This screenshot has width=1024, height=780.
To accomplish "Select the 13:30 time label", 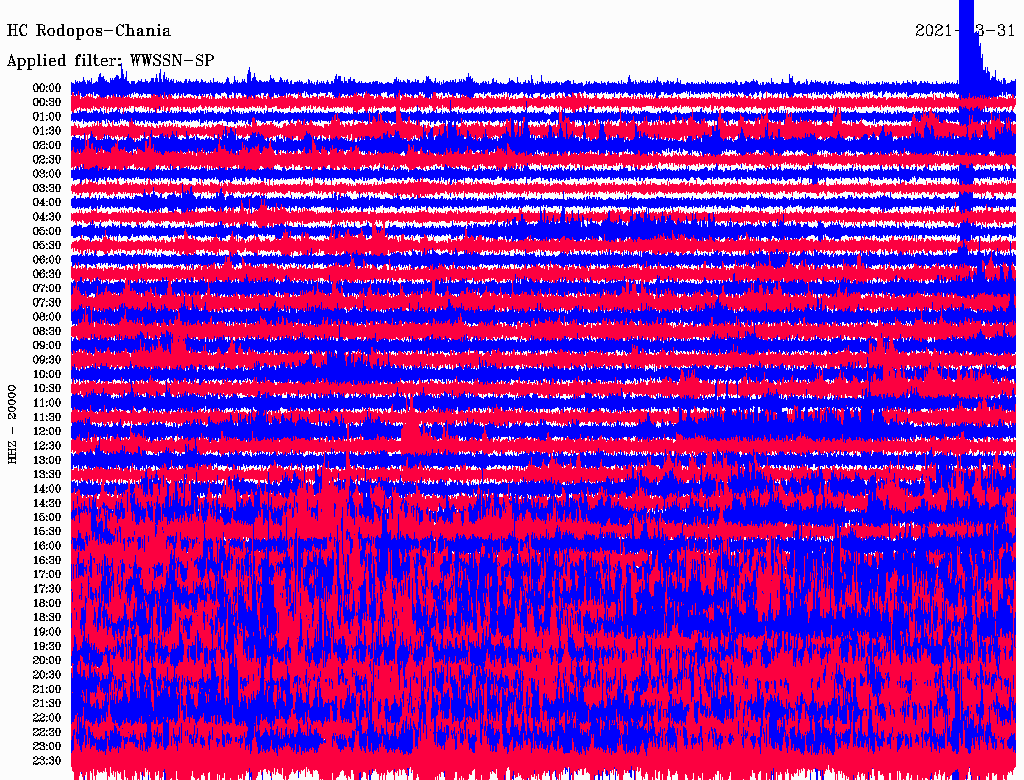I will tap(47, 475).
